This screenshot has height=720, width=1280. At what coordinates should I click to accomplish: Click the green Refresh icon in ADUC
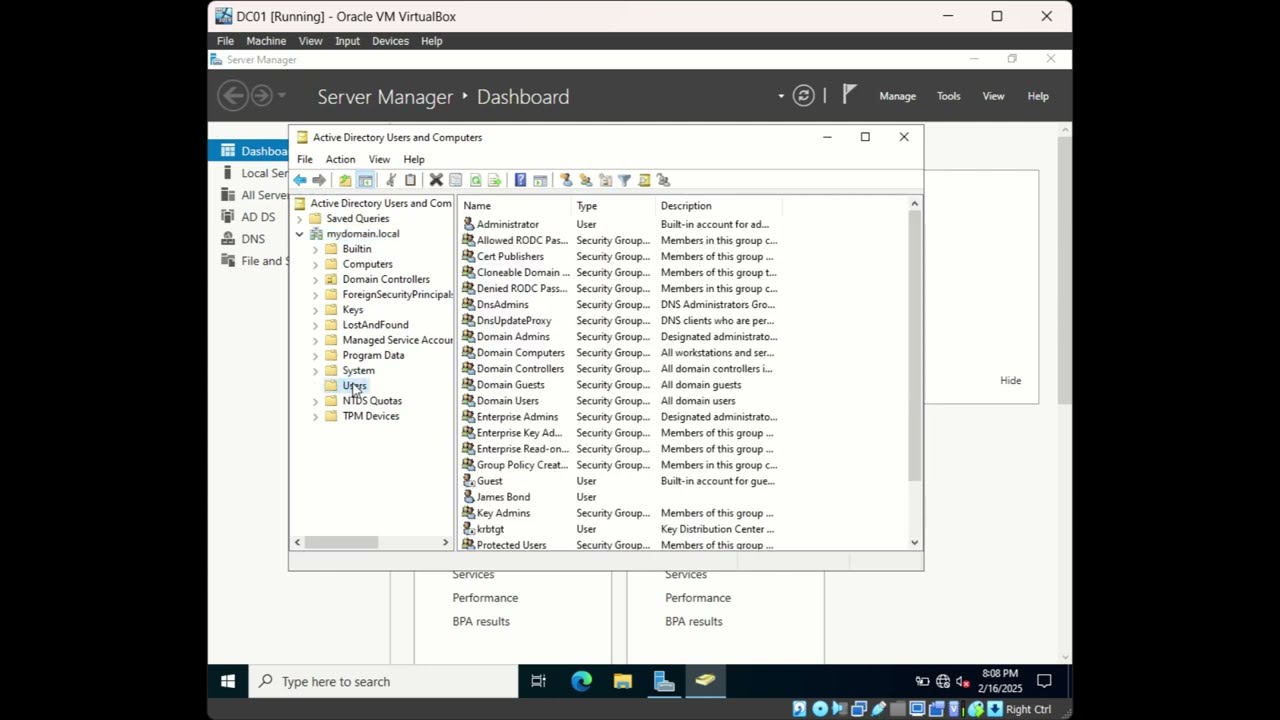[x=475, y=180]
